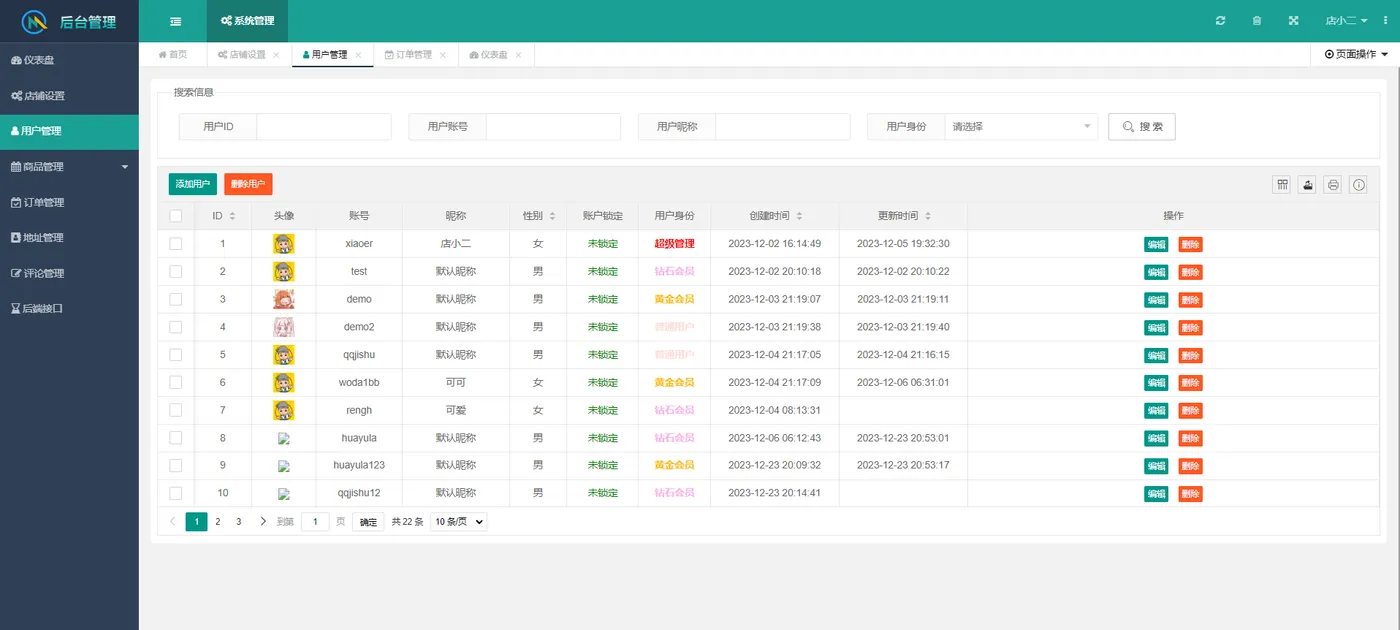Image resolution: width=1400 pixels, height=630 pixels.
Task: Open 后端接口 in the sidebar
Action: (69, 309)
